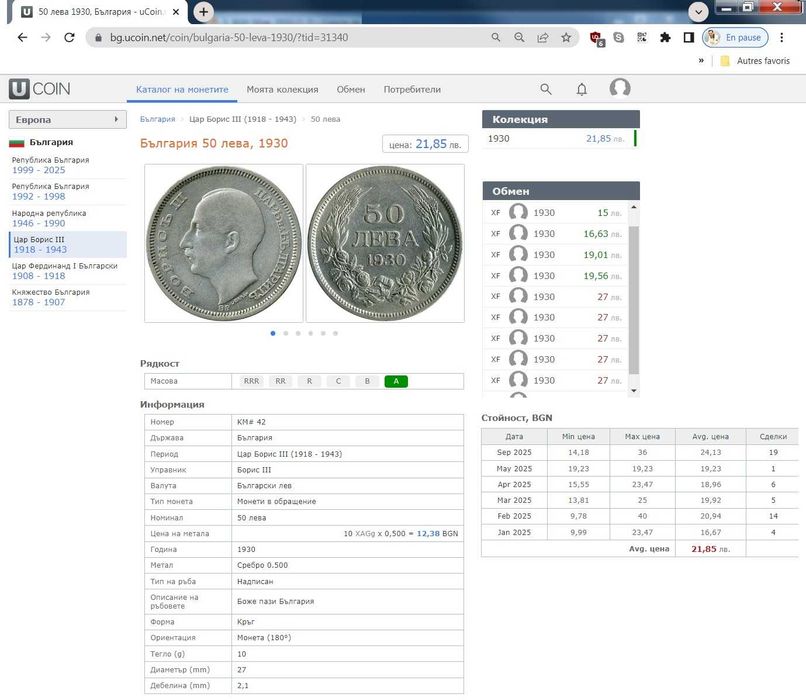806x700 pixels.
Task: Open the QR code extension icon
Action: [642, 38]
